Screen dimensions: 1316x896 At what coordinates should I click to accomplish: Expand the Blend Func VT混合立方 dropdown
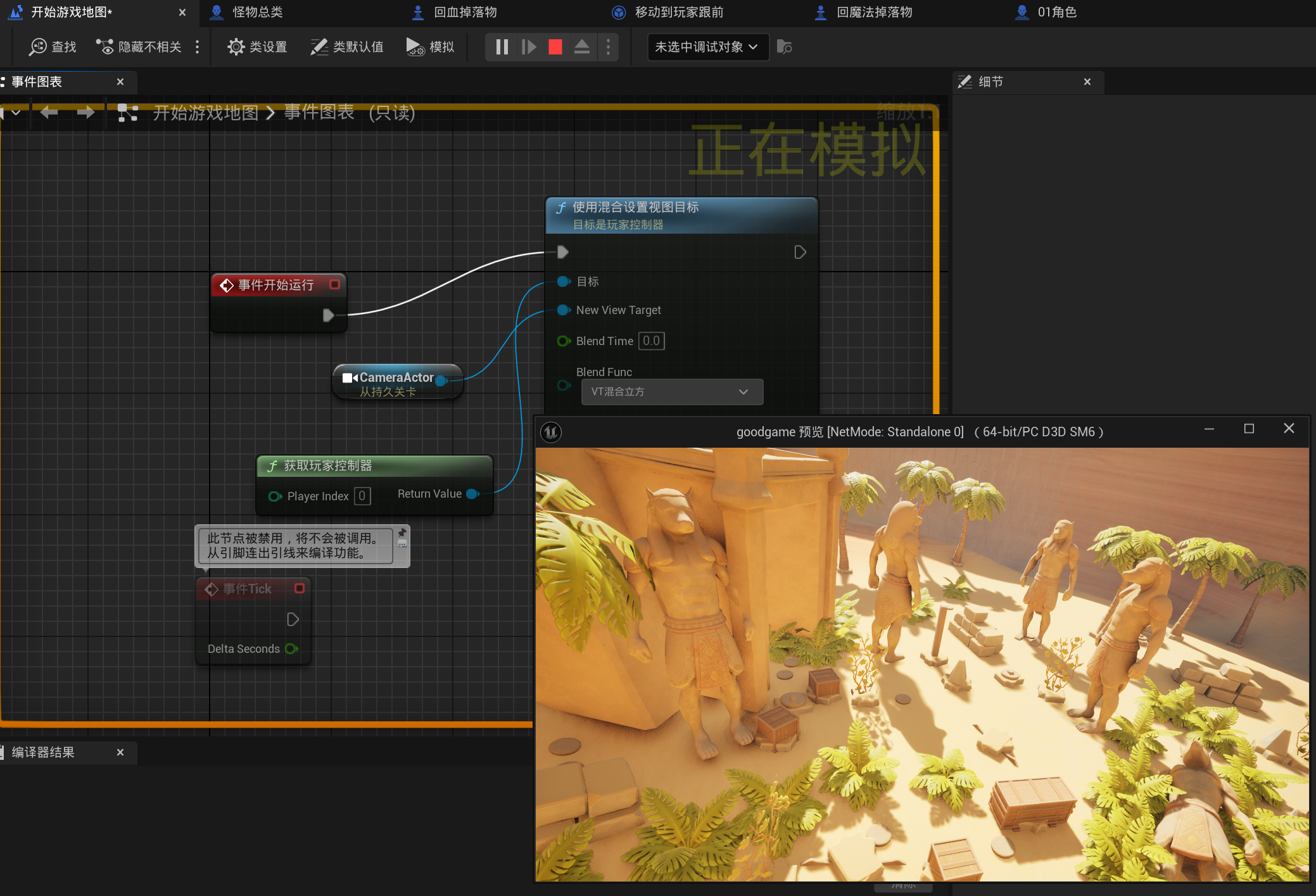click(x=671, y=392)
